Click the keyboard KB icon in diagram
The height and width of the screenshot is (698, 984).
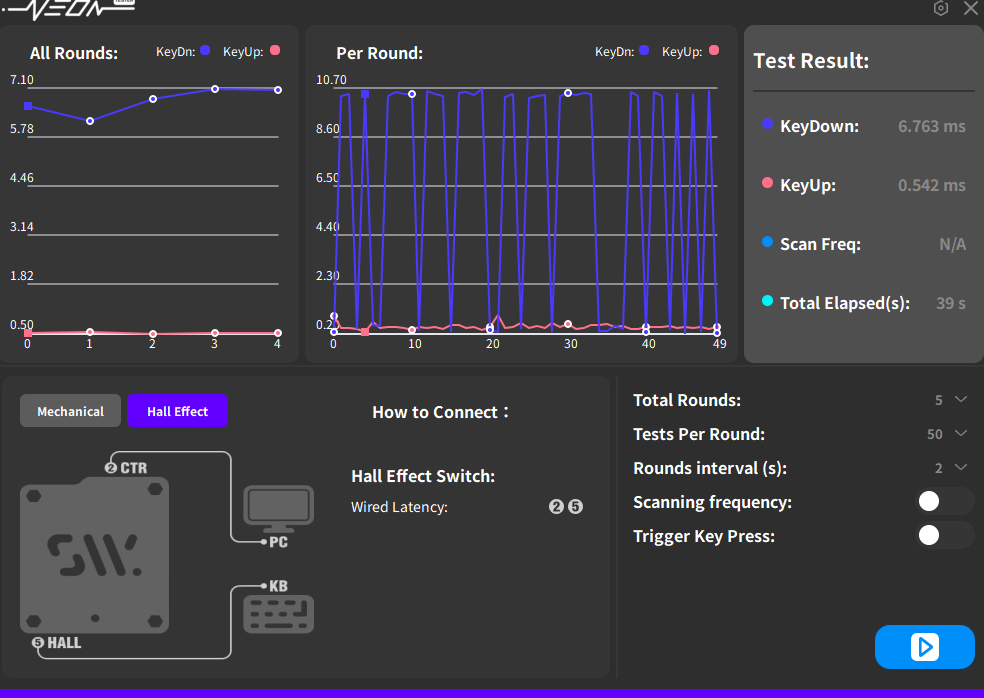[x=279, y=614]
